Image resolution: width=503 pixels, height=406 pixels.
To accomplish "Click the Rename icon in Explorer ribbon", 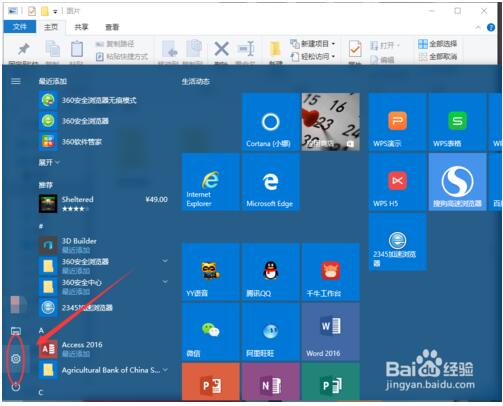I will click(x=246, y=49).
